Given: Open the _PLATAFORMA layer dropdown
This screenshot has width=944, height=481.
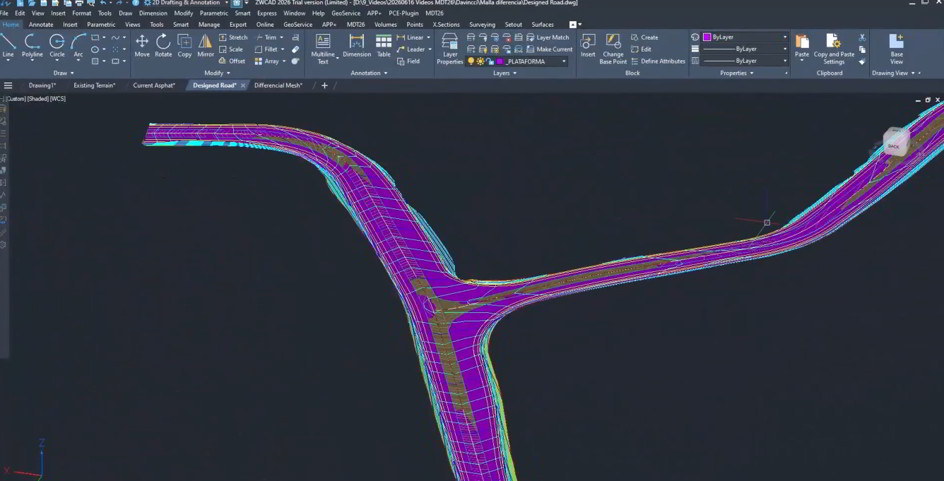Looking at the screenshot, I should point(564,61).
